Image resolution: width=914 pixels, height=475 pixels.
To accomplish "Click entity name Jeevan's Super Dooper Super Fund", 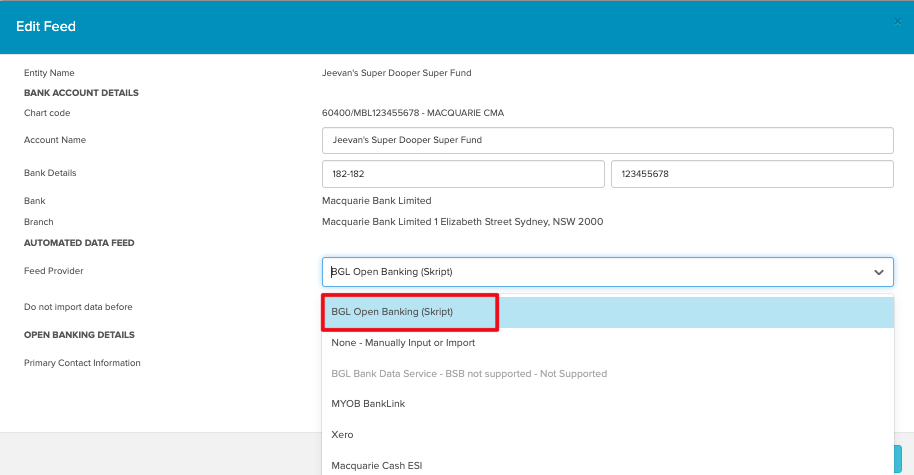I will pyautogui.click(x=396, y=73).
